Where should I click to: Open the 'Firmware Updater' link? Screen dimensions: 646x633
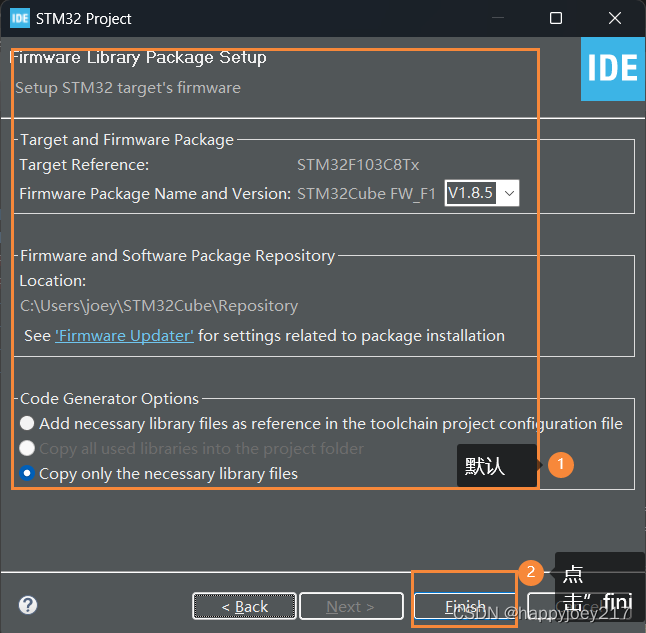(124, 336)
